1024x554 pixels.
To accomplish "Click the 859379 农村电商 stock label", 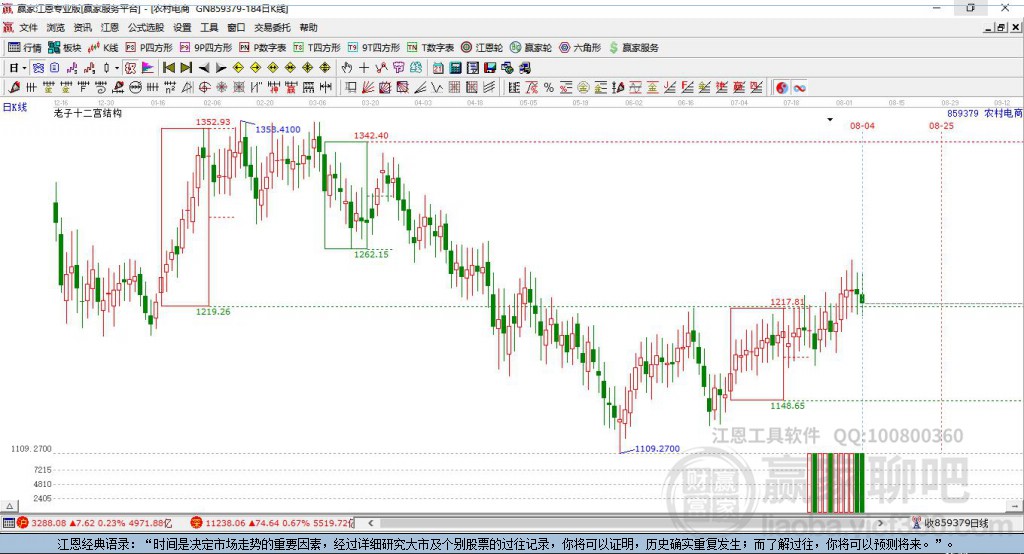I will click(x=985, y=113).
